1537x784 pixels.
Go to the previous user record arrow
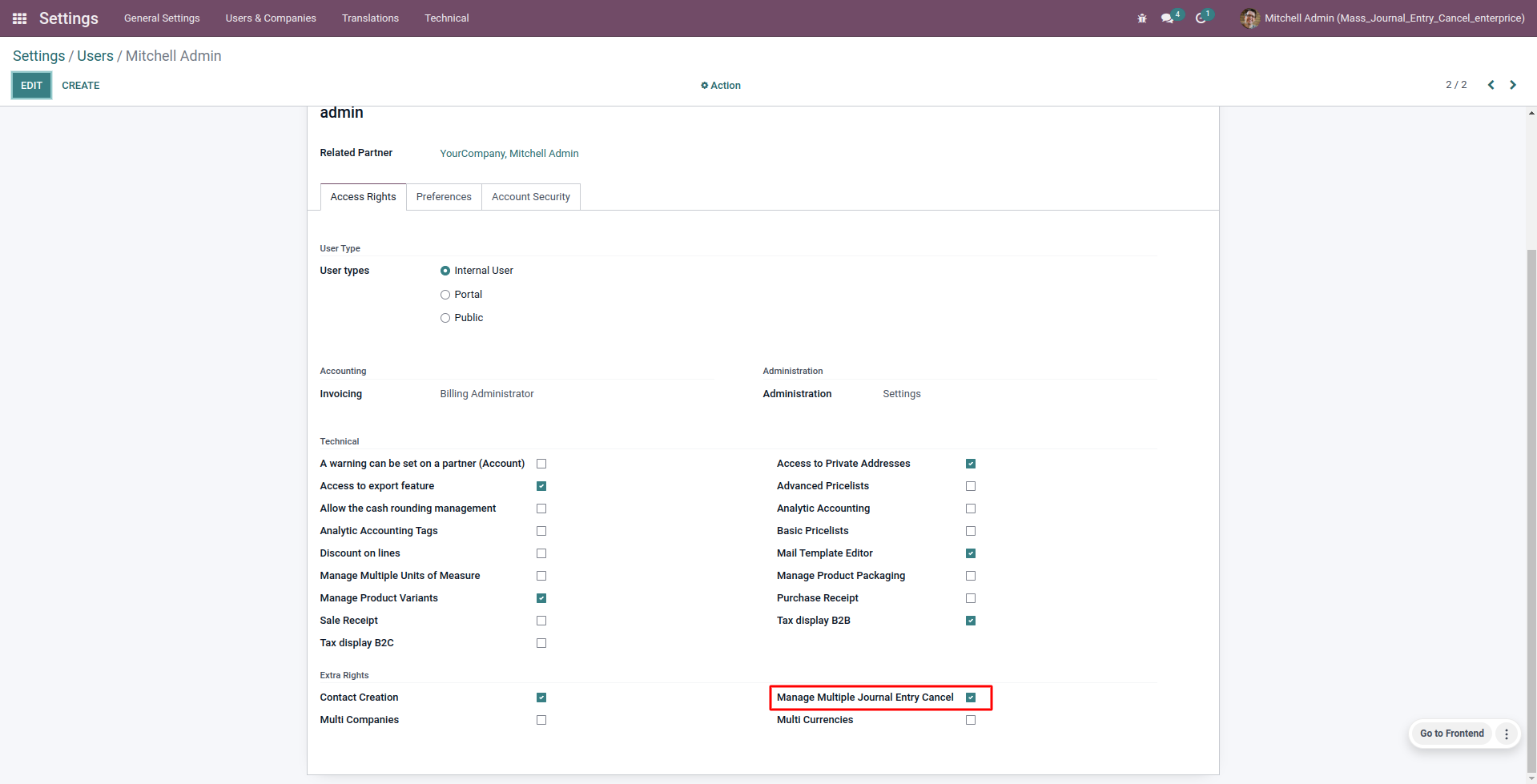click(x=1491, y=85)
